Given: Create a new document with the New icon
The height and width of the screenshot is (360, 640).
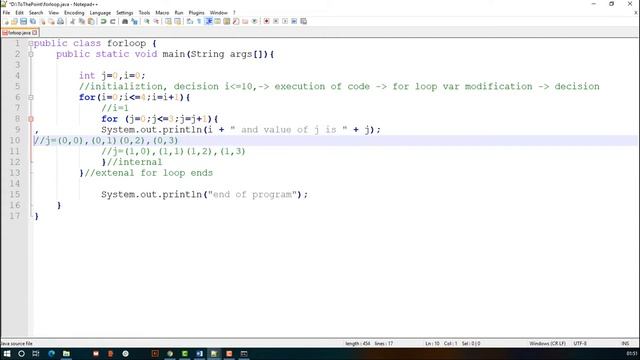Looking at the screenshot, I should click(6, 21).
